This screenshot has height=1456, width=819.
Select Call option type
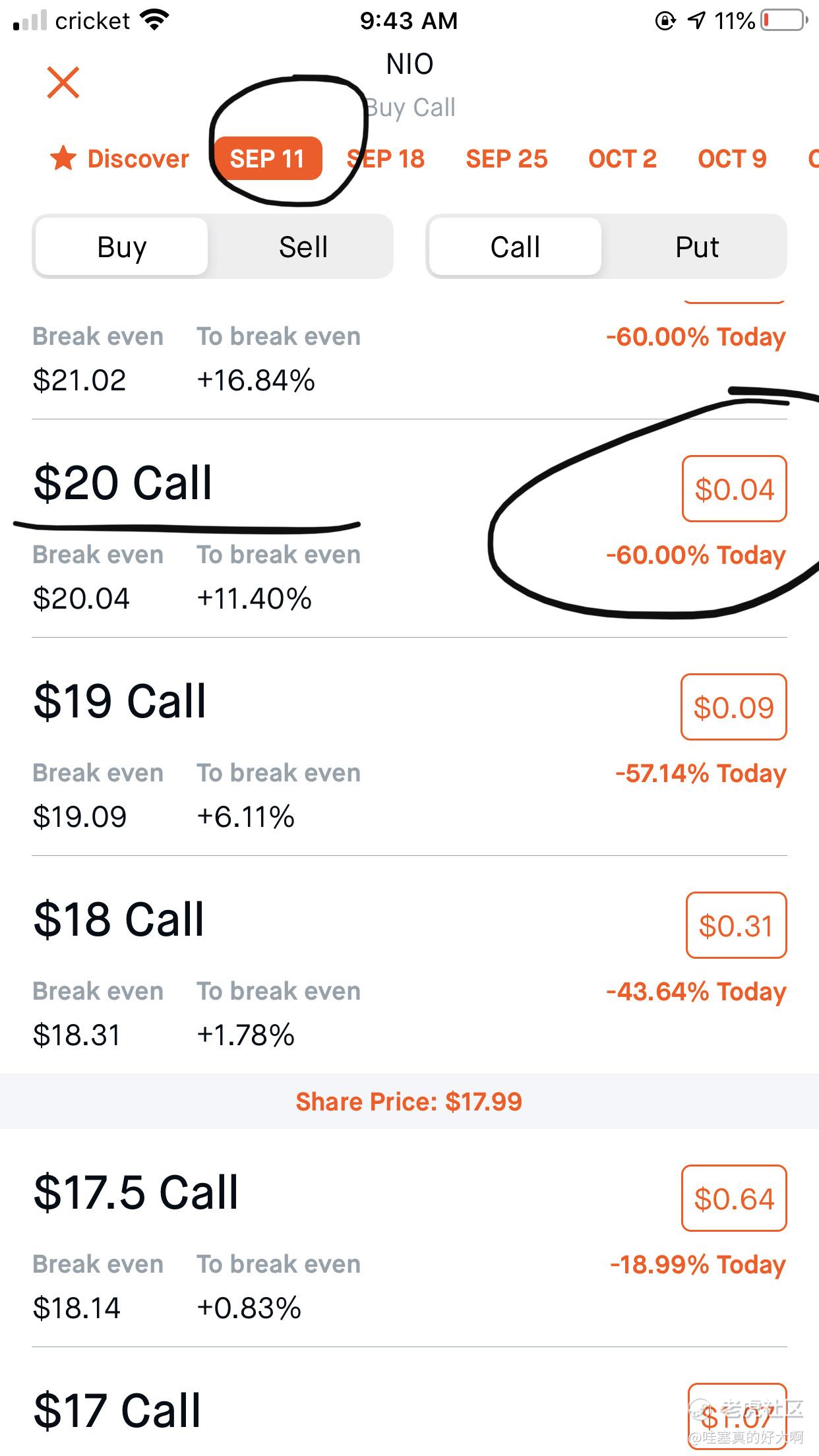(x=515, y=247)
